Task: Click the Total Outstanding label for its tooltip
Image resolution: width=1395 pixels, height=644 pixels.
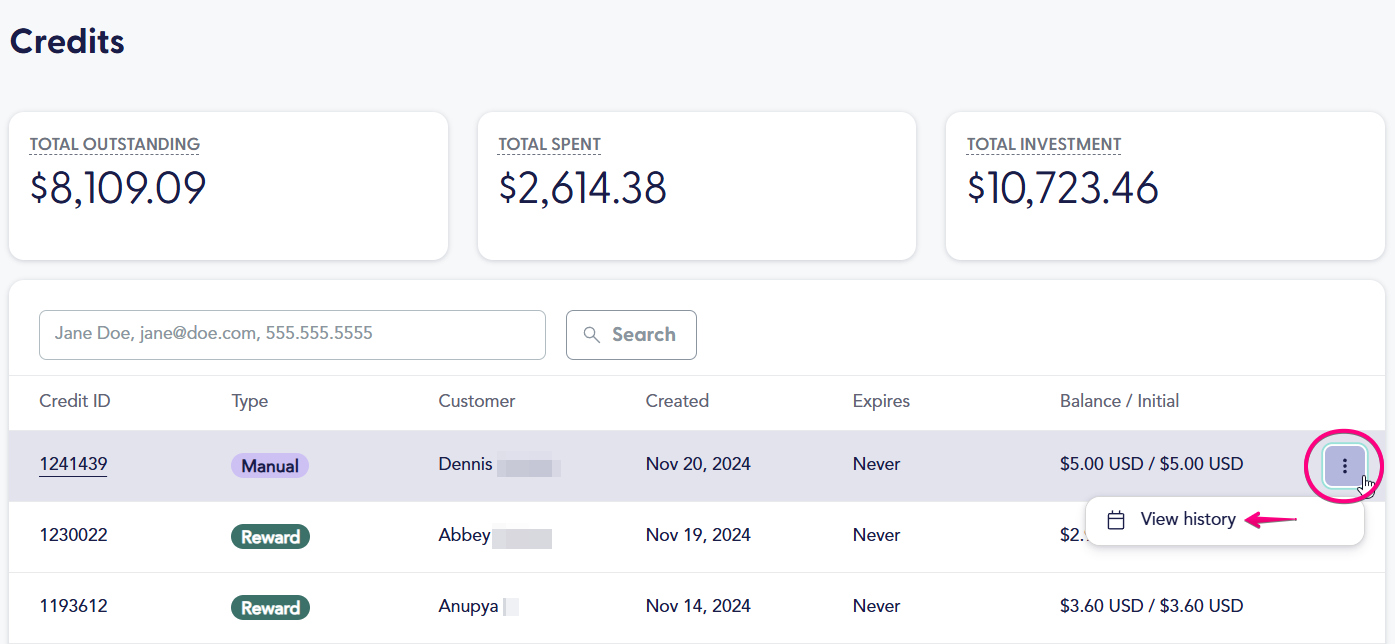Action: click(114, 144)
